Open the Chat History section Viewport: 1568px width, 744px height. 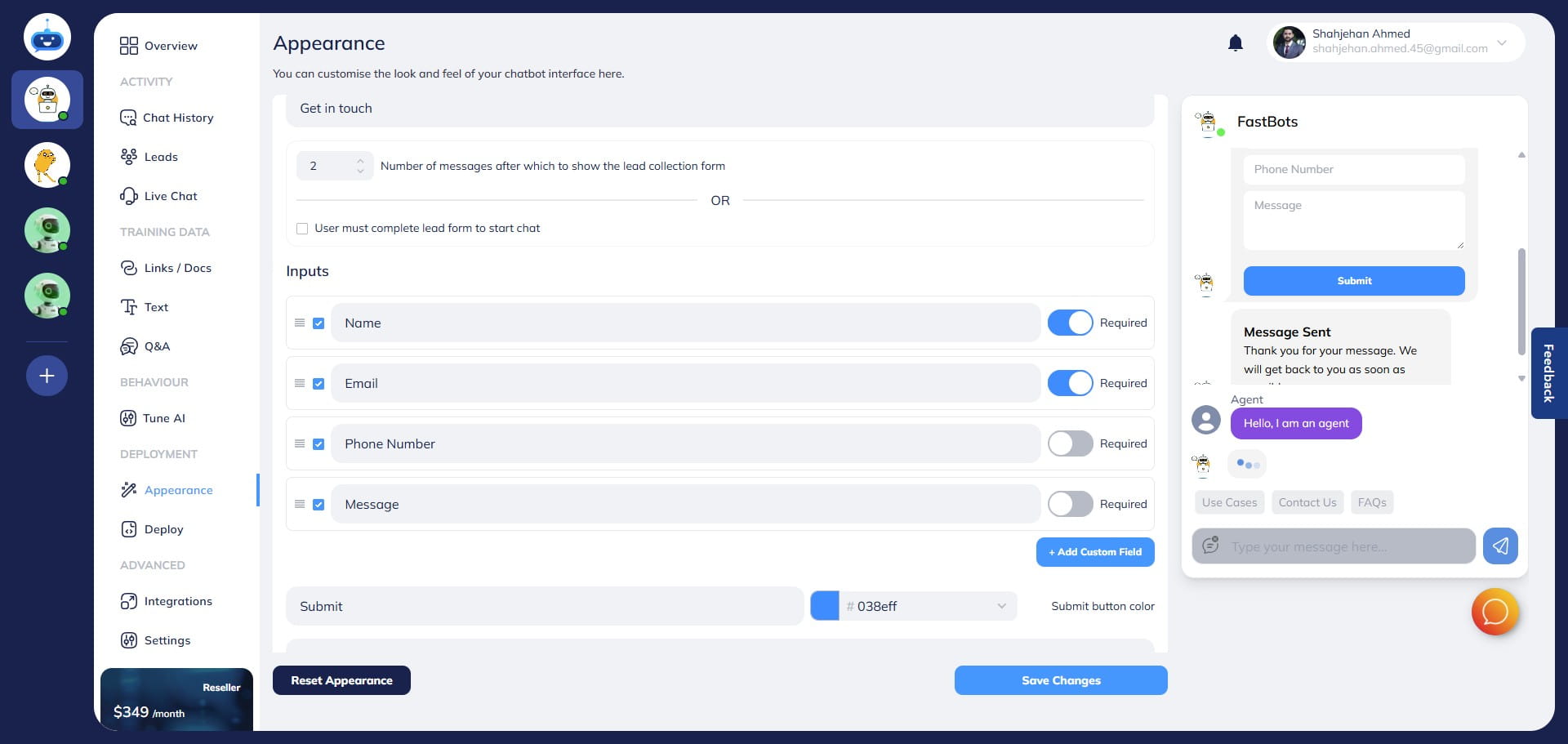tap(177, 118)
